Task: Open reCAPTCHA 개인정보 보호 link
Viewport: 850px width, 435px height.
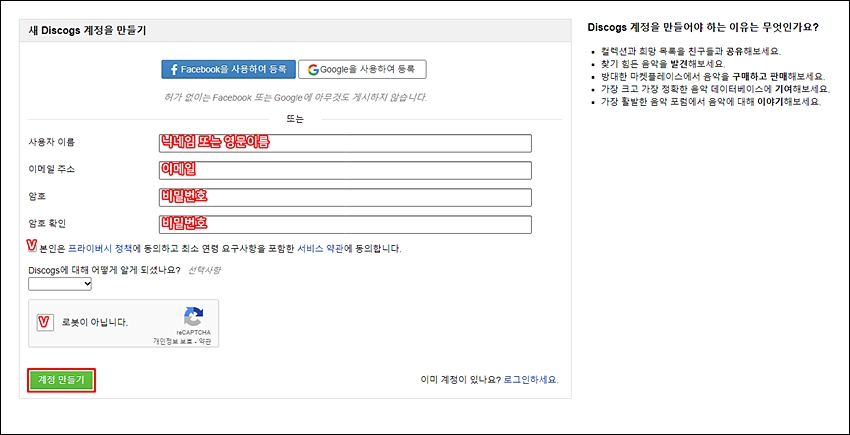Action: [x=172, y=342]
